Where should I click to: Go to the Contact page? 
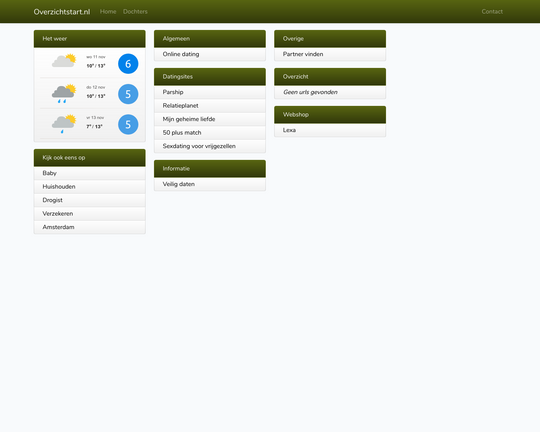point(492,11)
